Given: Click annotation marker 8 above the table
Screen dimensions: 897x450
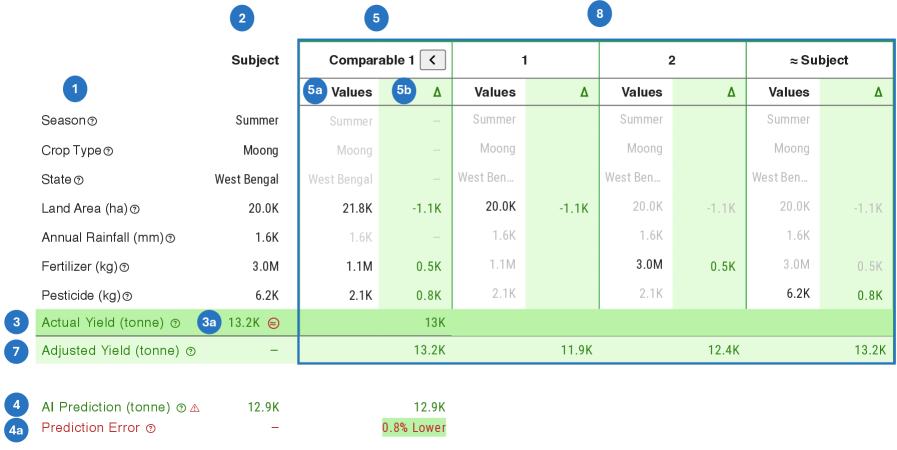Looking at the screenshot, I should 599,14.
